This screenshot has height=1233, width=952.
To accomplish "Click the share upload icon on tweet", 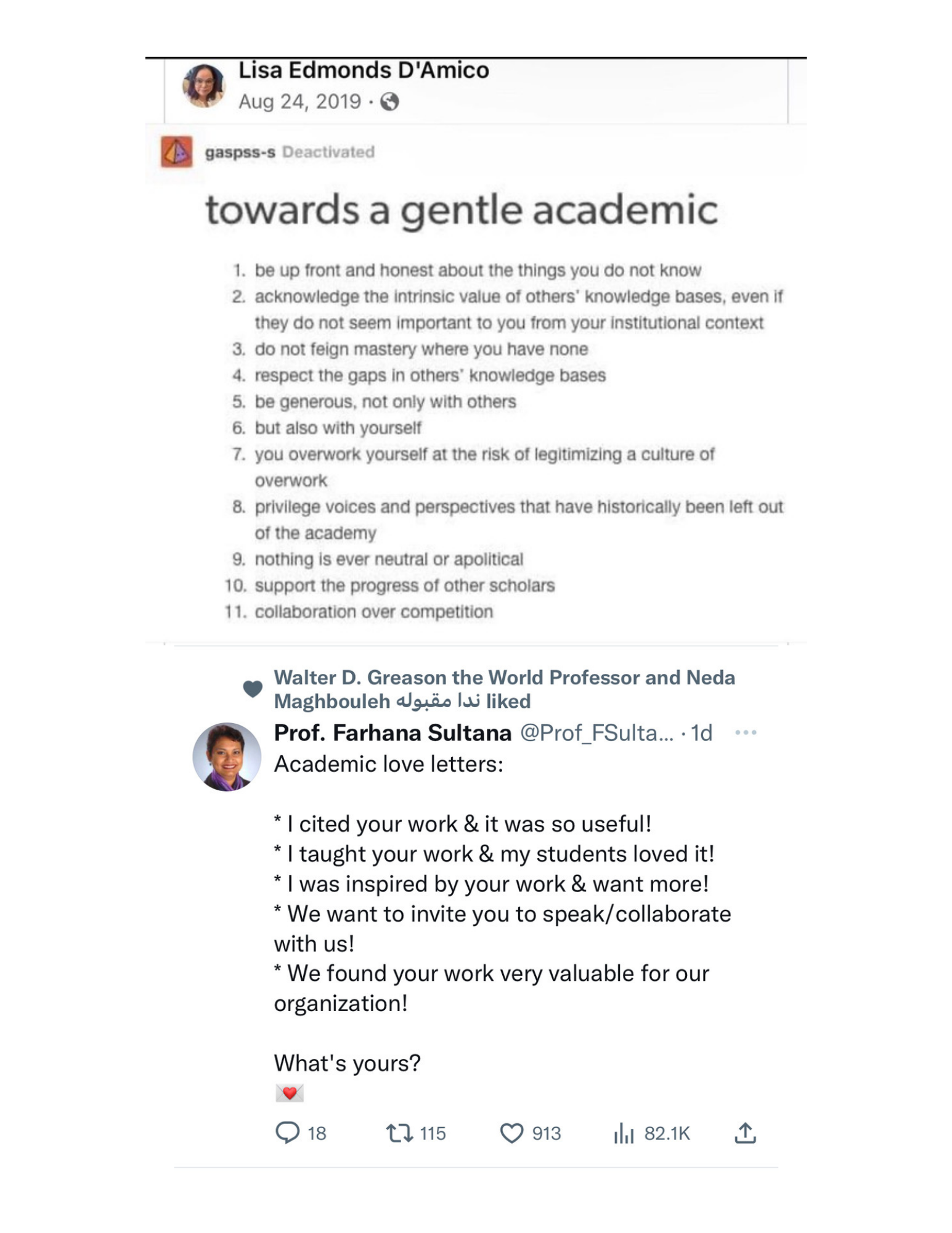I will pos(745,1133).
